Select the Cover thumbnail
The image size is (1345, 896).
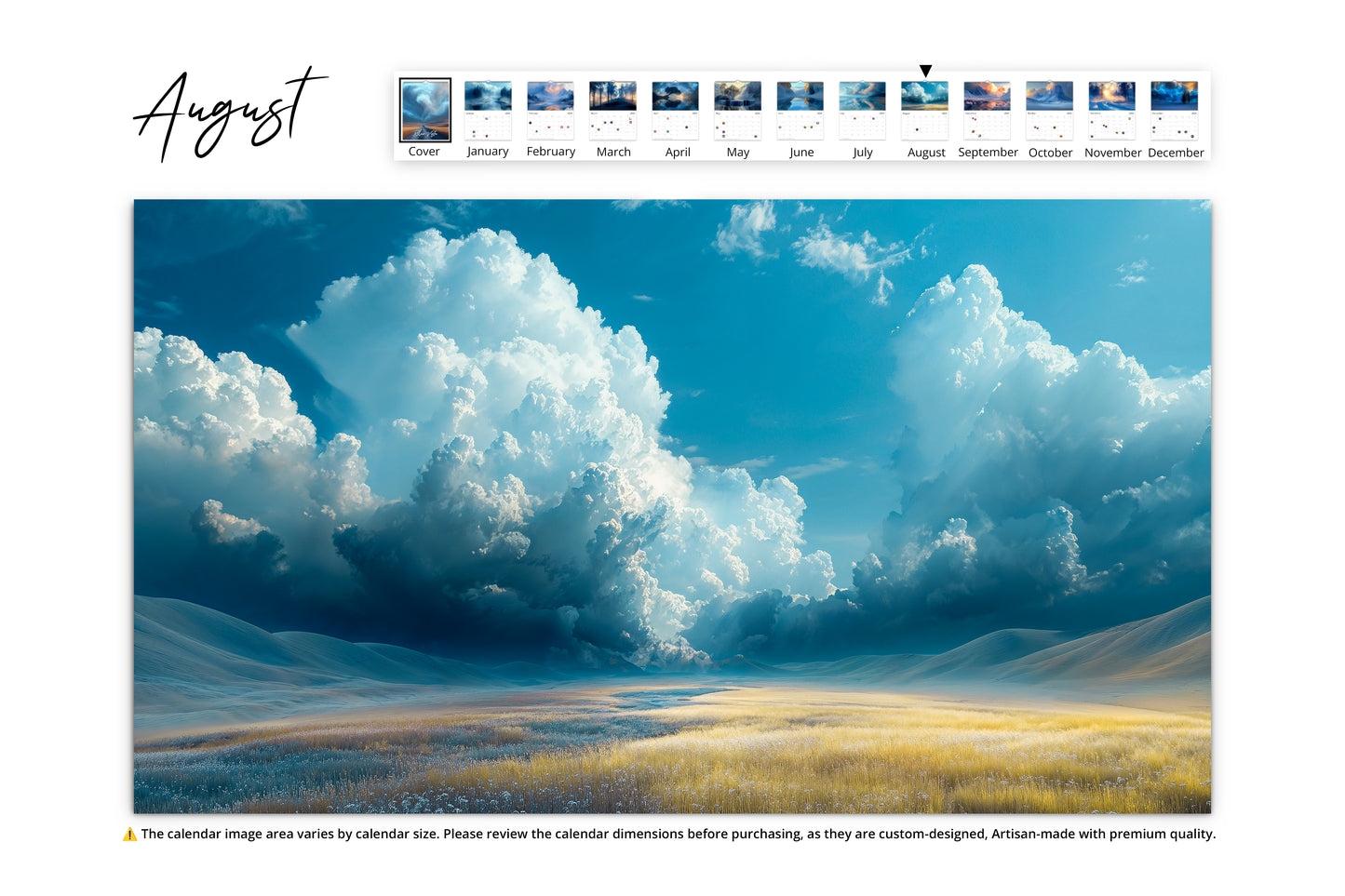click(x=425, y=110)
